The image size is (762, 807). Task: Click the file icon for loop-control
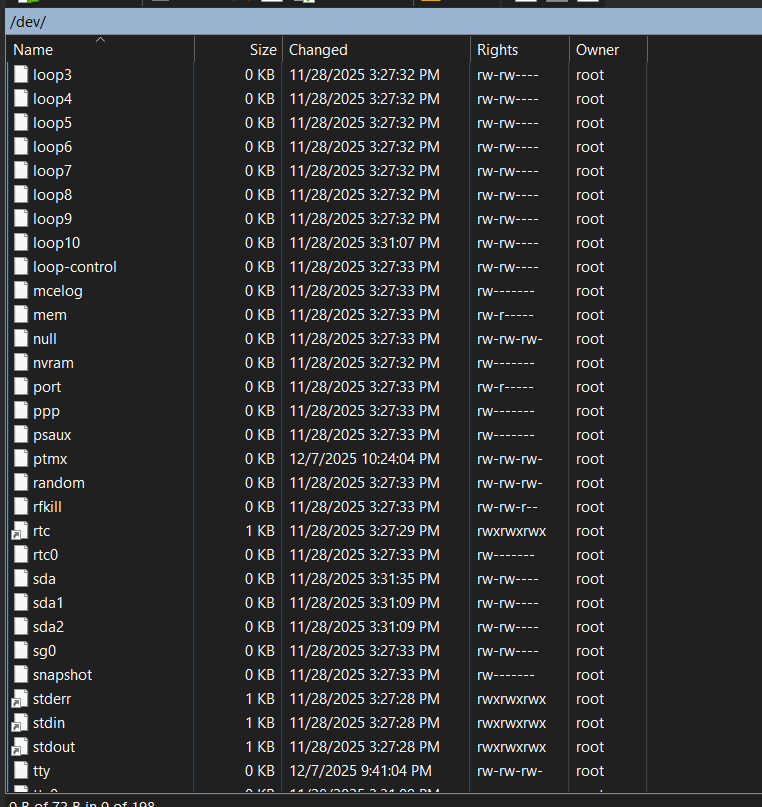pyautogui.click(x=21, y=267)
